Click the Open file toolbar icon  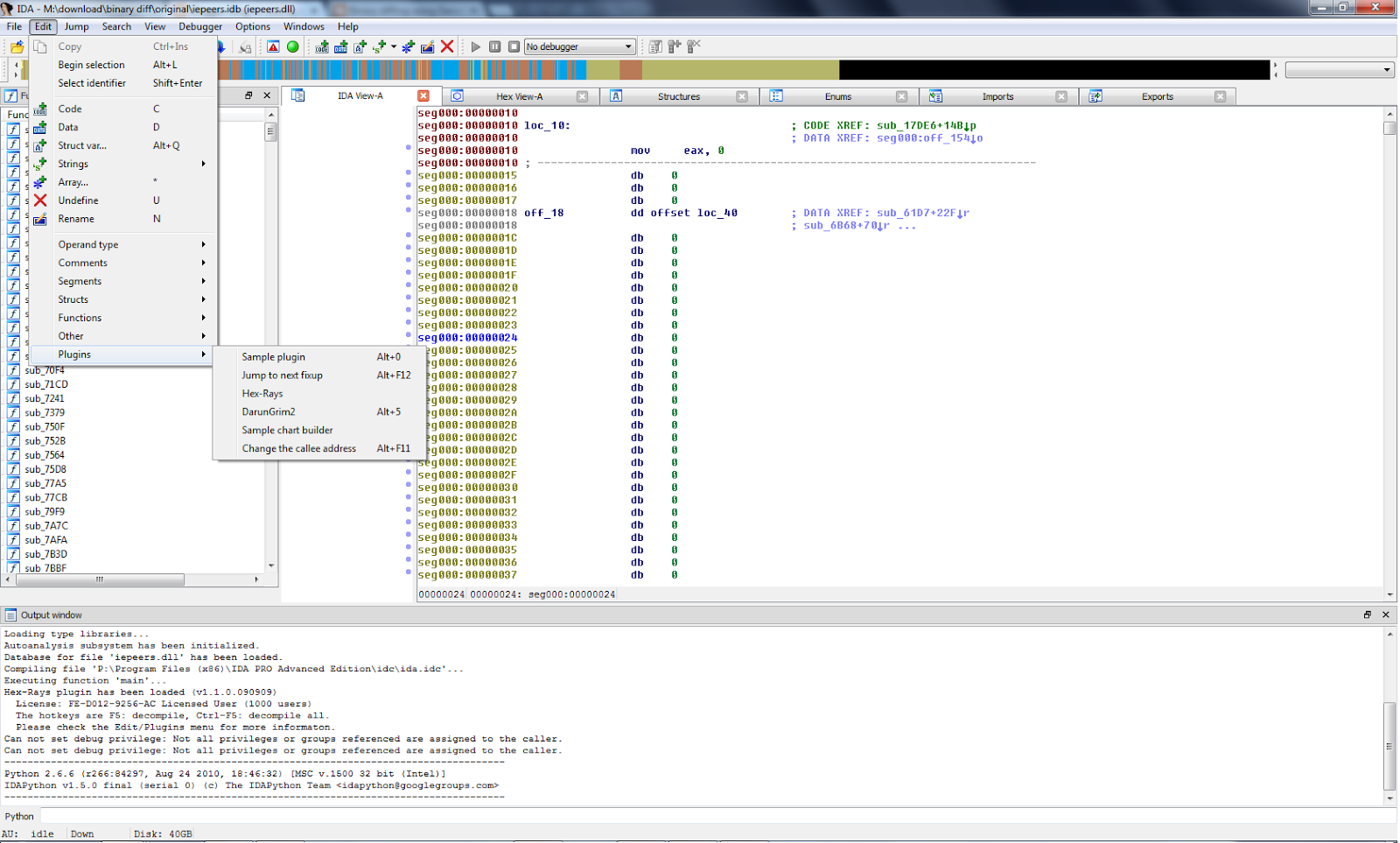17,46
